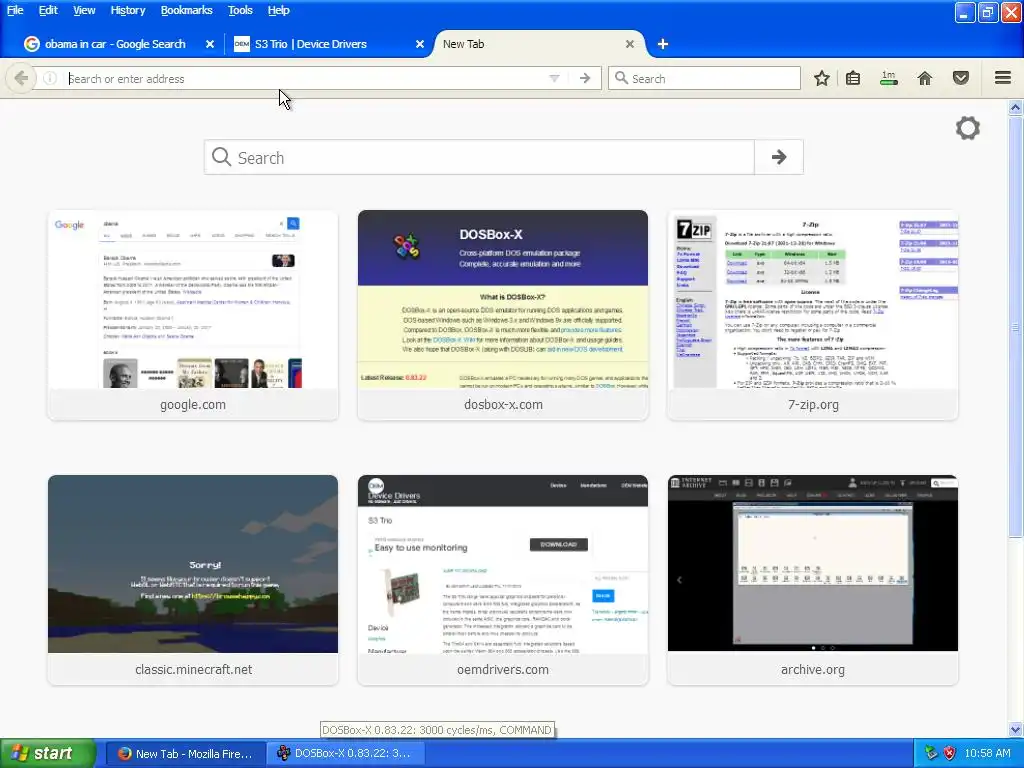Click the scrollbar down arrow
The width and height of the screenshot is (1024, 768).
(x=1016, y=729)
